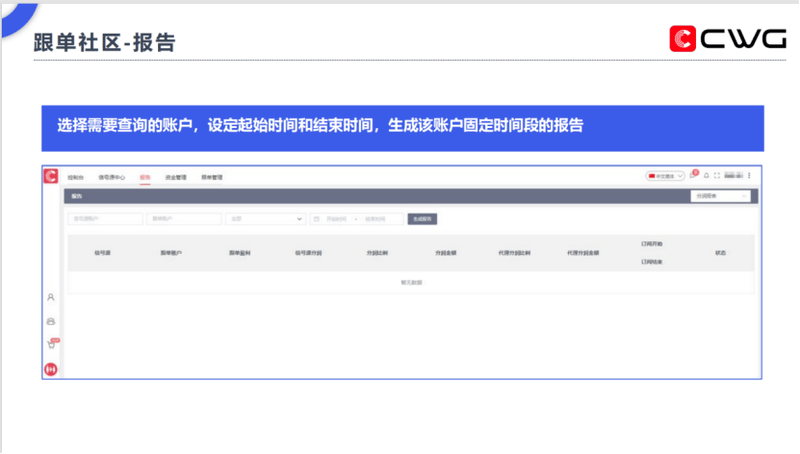Toggle fullscreen with the expand icon
This screenshot has height=454, width=800.
tap(717, 175)
